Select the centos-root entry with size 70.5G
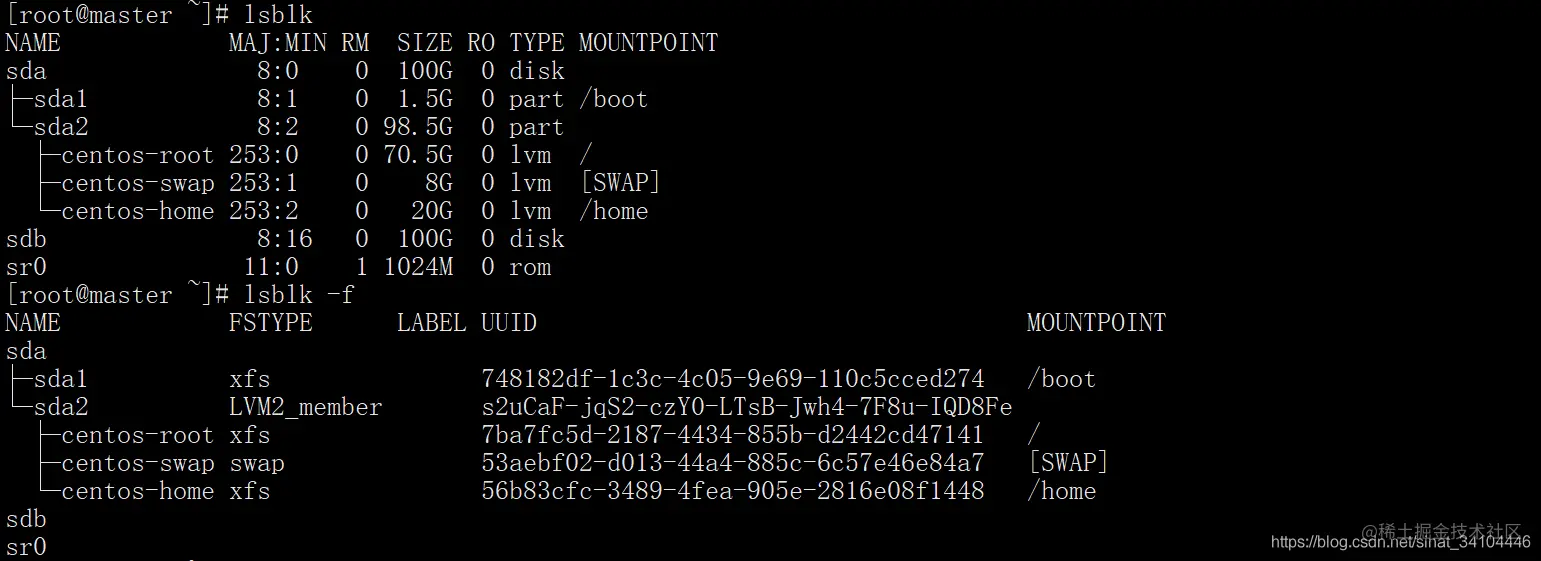Image resolution: width=1541 pixels, height=561 pixels. pos(137,155)
